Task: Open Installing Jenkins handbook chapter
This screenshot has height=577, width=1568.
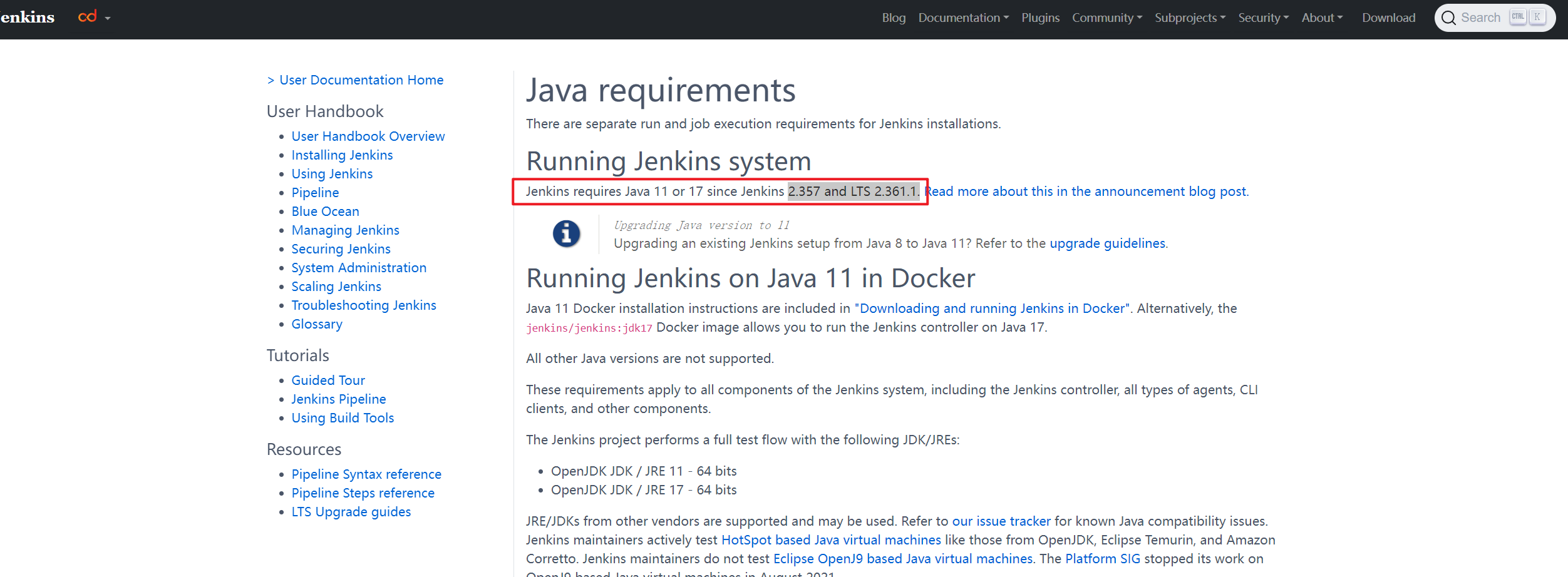Action: click(x=342, y=155)
